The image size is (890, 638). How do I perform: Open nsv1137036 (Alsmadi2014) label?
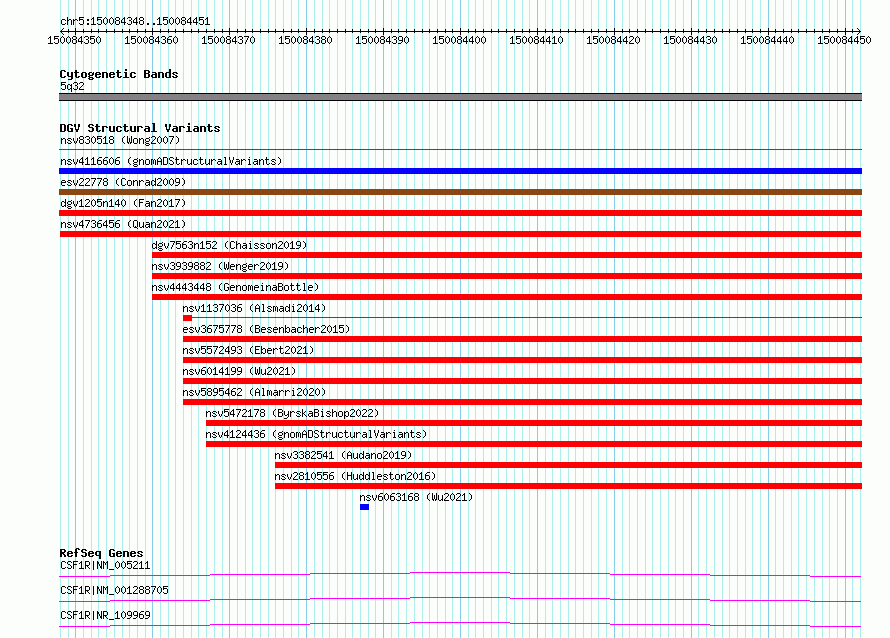(x=254, y=308)
